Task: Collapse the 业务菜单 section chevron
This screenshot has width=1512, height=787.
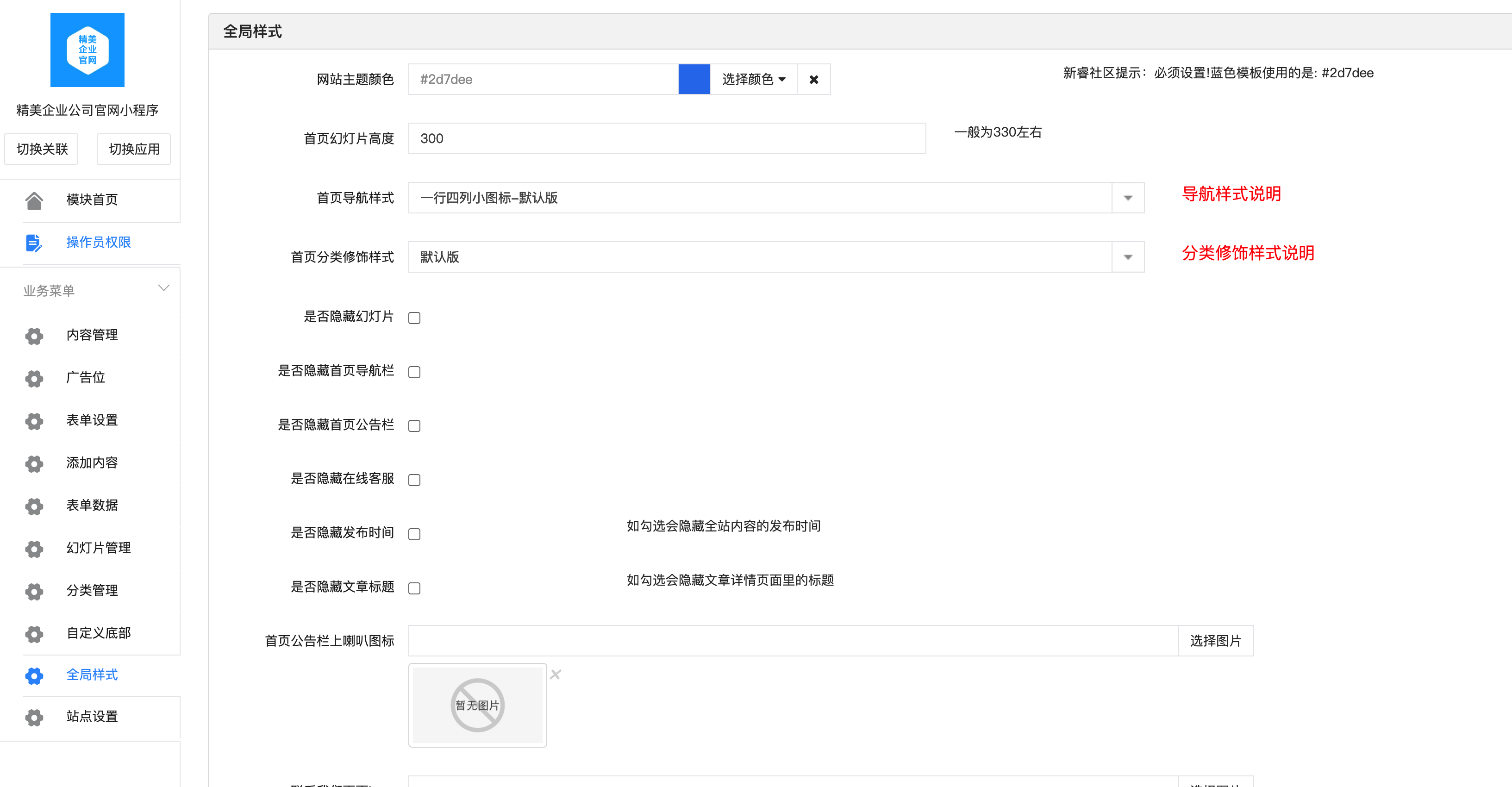Action: pos(164,287)
